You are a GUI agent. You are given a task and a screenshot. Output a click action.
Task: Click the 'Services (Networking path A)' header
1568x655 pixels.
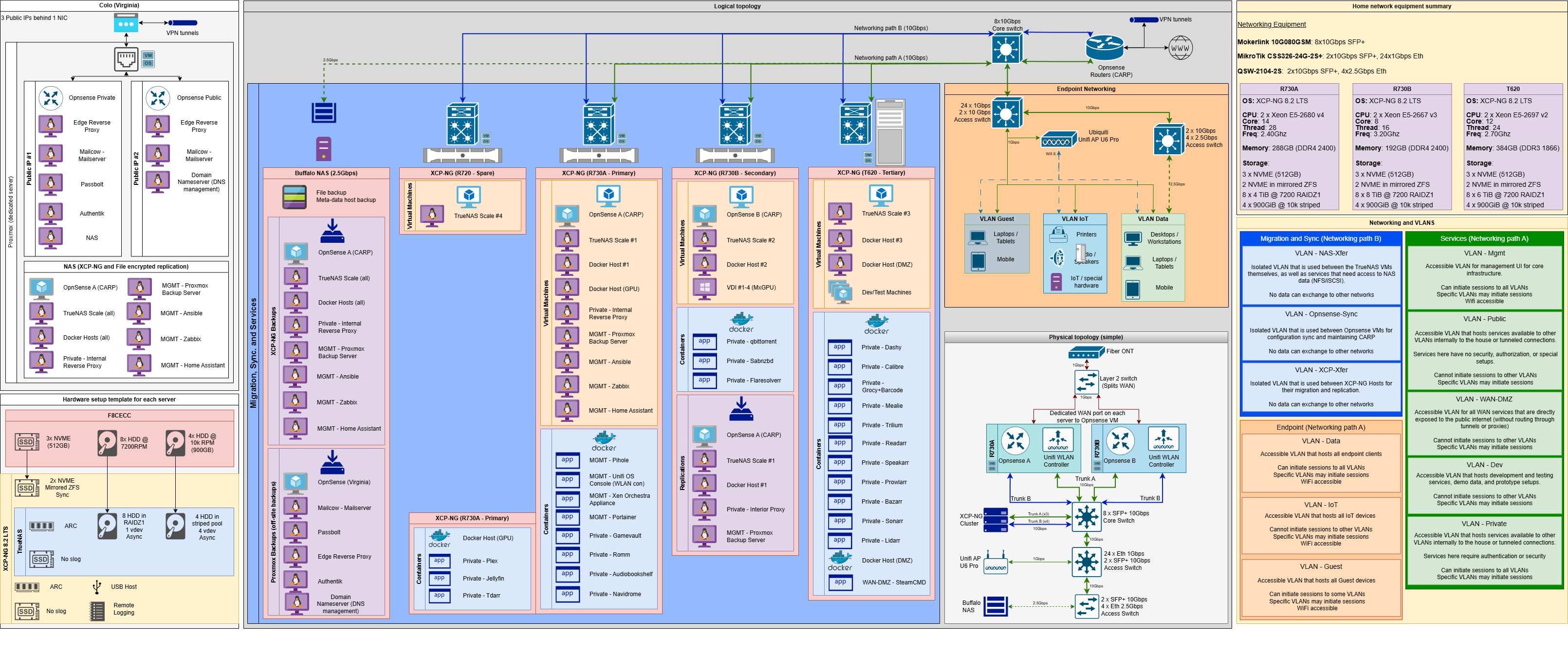tap(1484, 238)
